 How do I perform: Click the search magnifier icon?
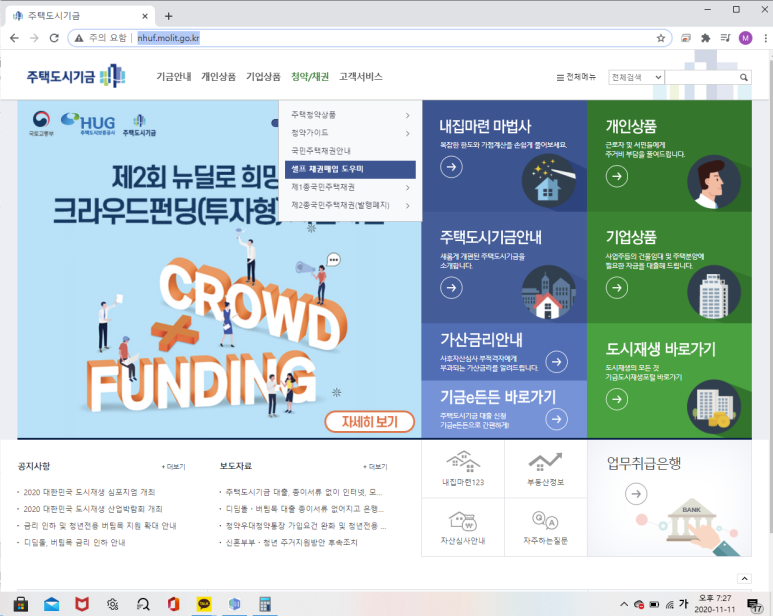coord(743,77)
